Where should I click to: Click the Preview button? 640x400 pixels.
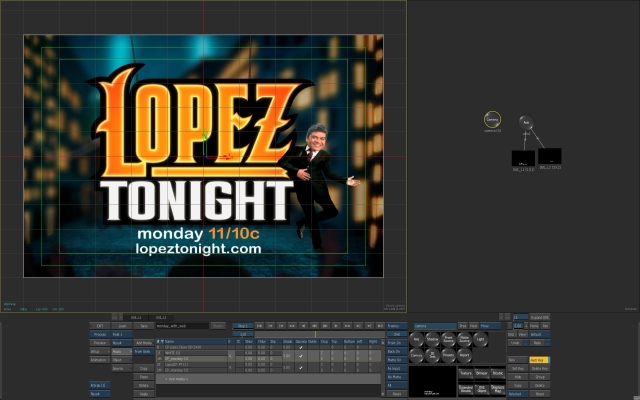(x=100, y=343)
